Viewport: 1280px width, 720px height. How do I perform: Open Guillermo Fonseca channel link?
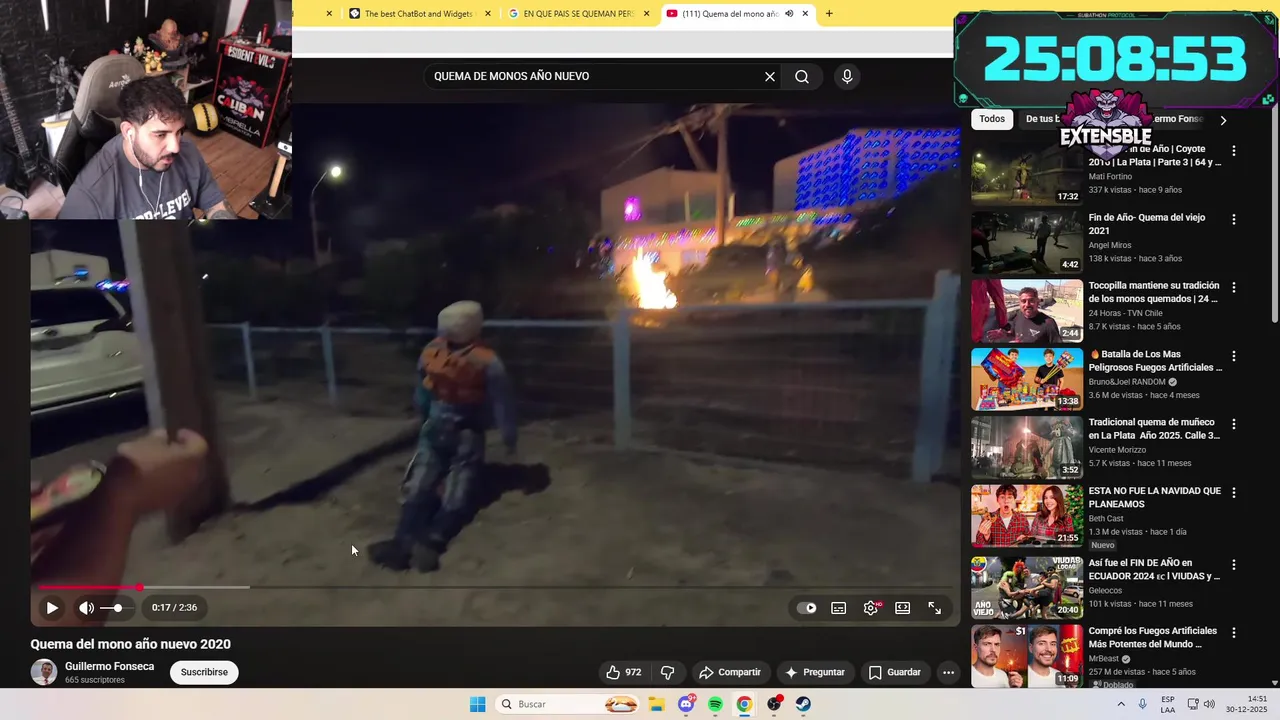[x=110, y=666]
